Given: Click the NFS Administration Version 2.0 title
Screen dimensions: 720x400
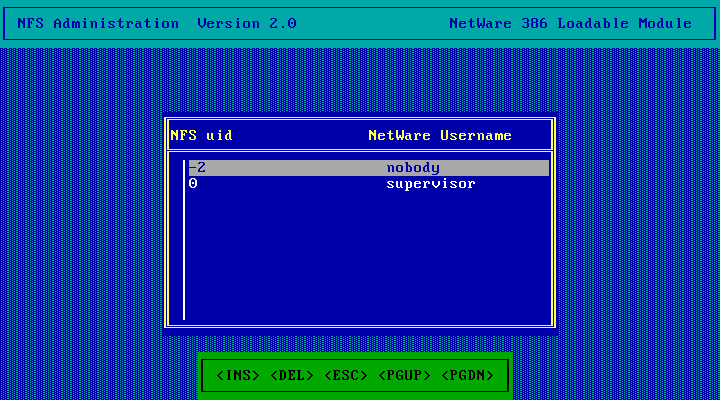Looking at the screenshot, I should point(157,23).
